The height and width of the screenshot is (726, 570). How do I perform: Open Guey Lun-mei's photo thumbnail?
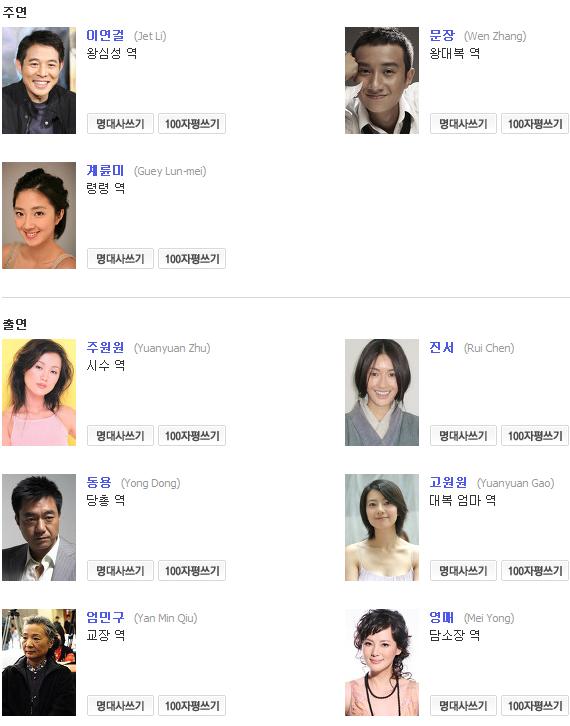click(39, 215)
